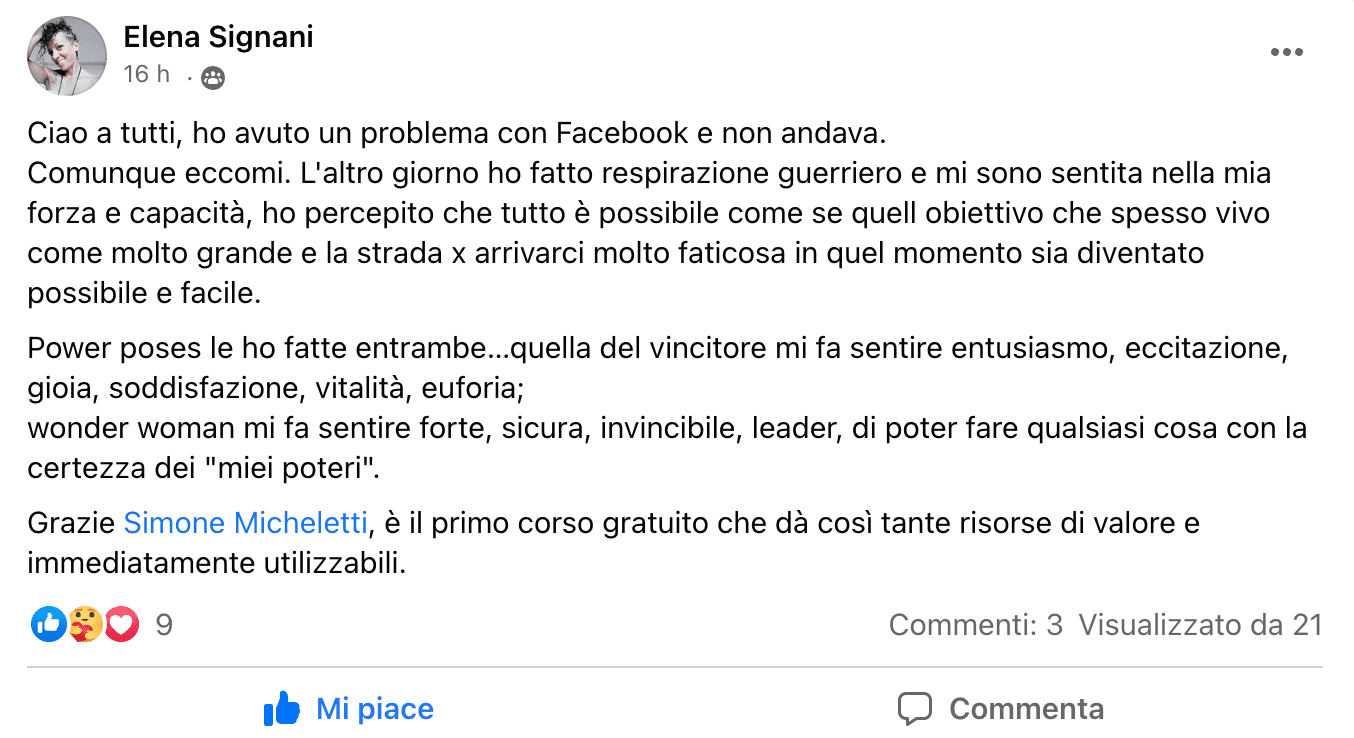Screen dimensions: 1354x738
Task: Open the three-dot post options menu
Action: (x=1286, y=53)
